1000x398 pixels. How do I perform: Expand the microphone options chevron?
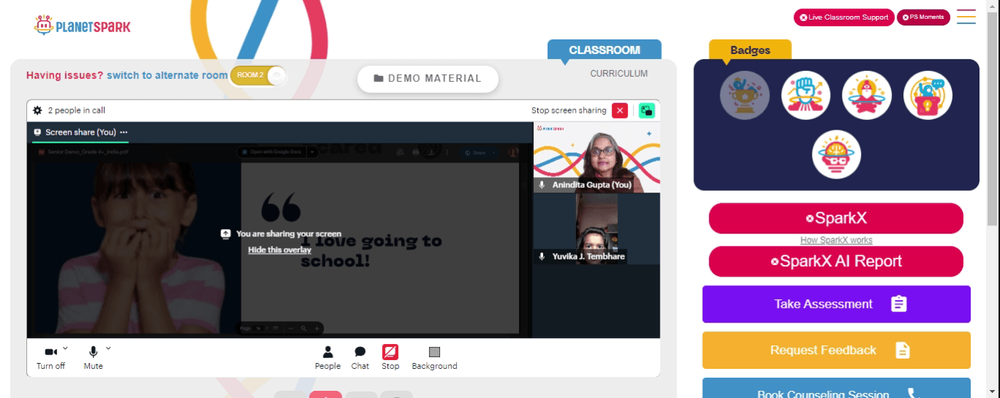tap(108, 348)
